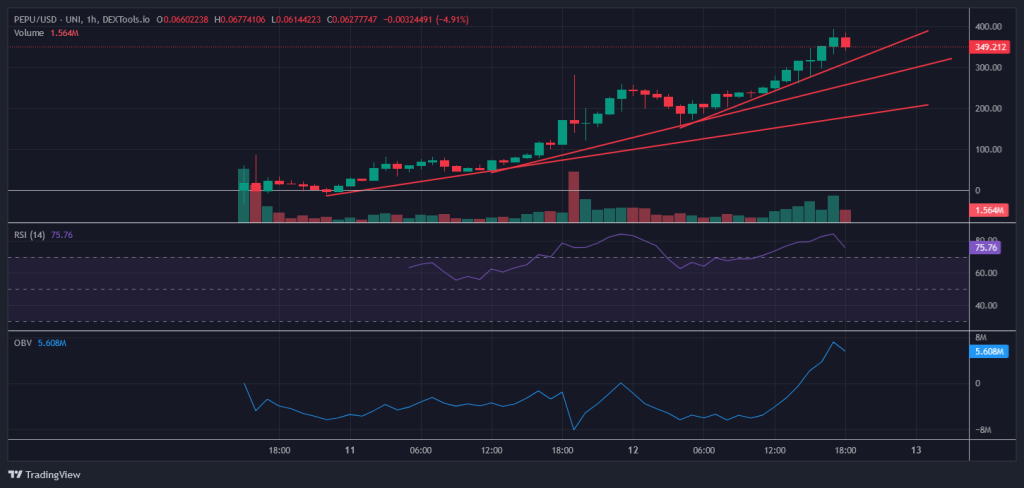1024x488 pixels.
Task: Click the 5.608M OBV value tag
Action: click(989, 351)
